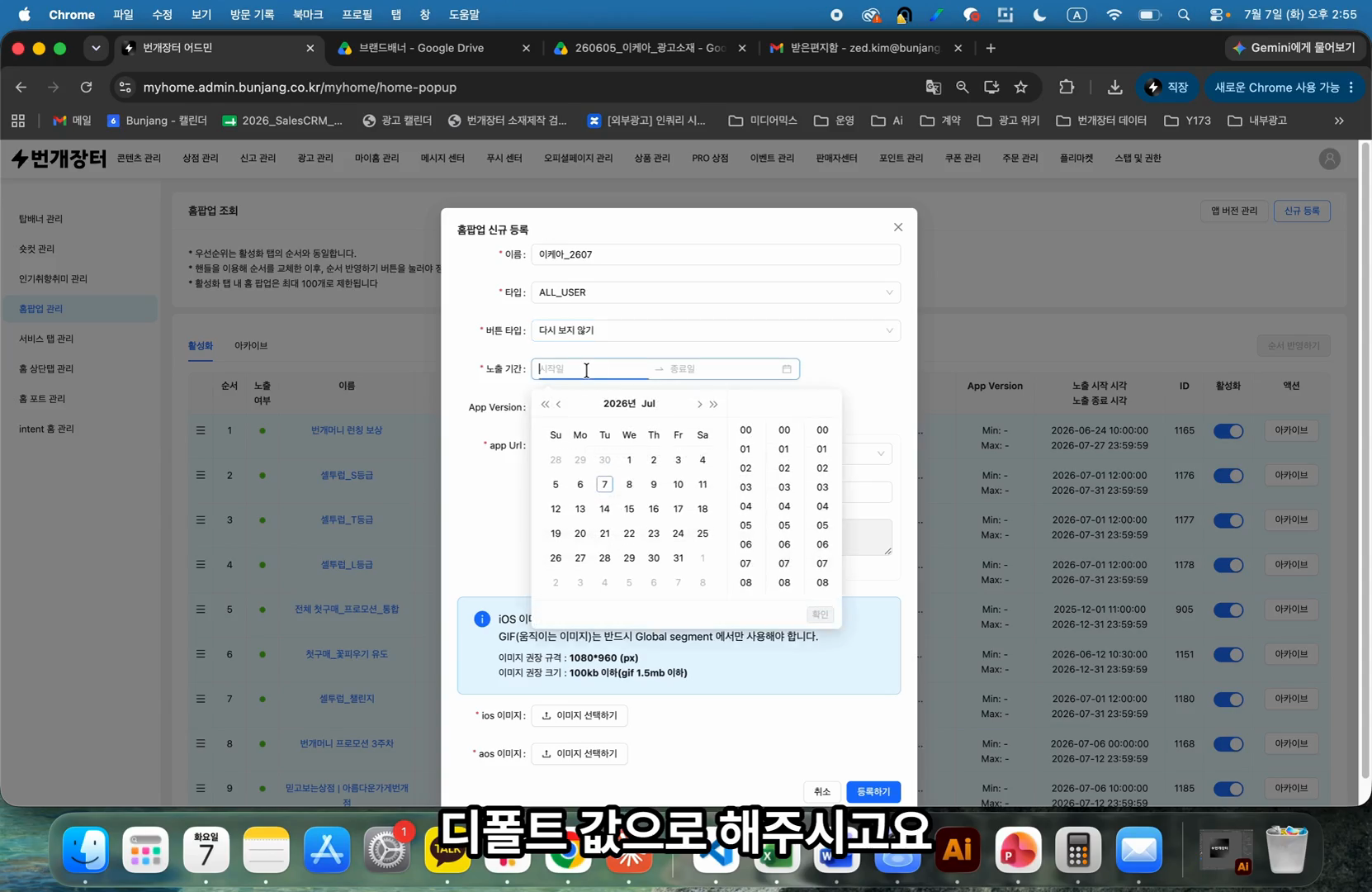Toggle 활성화 switch for ID 1176
1372x892 pixels.
point(1228,476)
